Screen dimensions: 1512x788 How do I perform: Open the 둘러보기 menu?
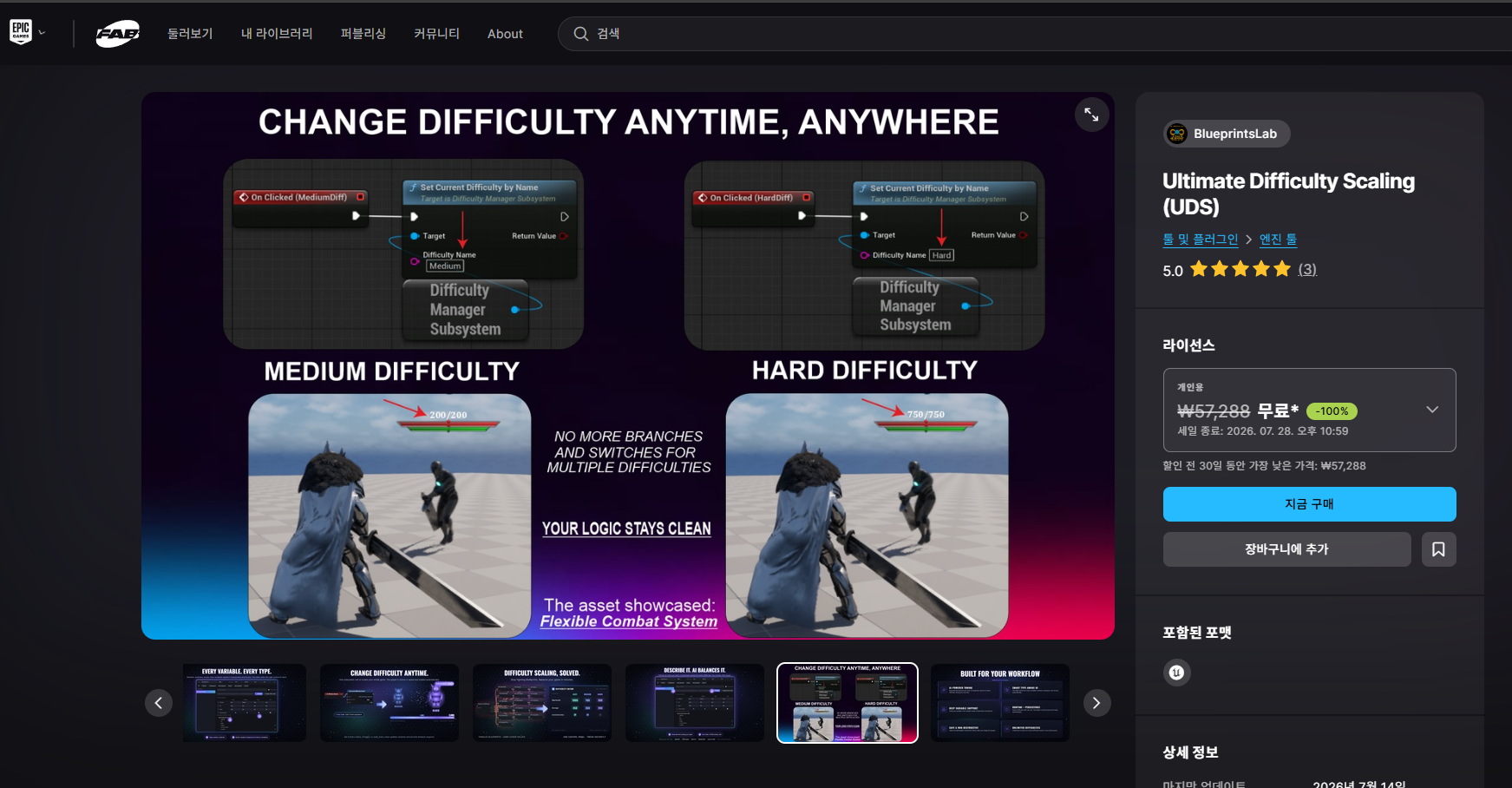190,34
